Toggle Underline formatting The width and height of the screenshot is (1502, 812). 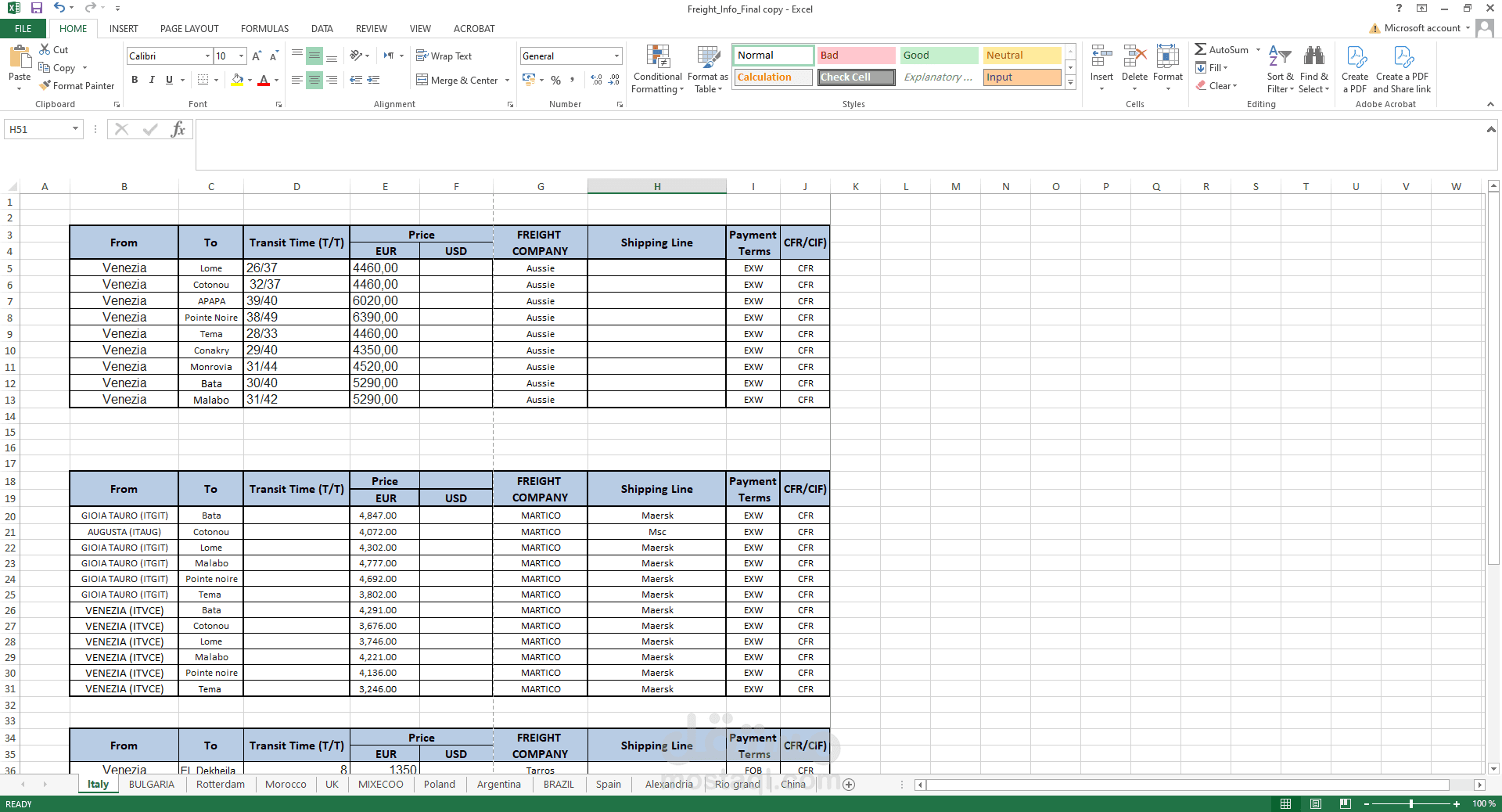(x=169, y=80)
